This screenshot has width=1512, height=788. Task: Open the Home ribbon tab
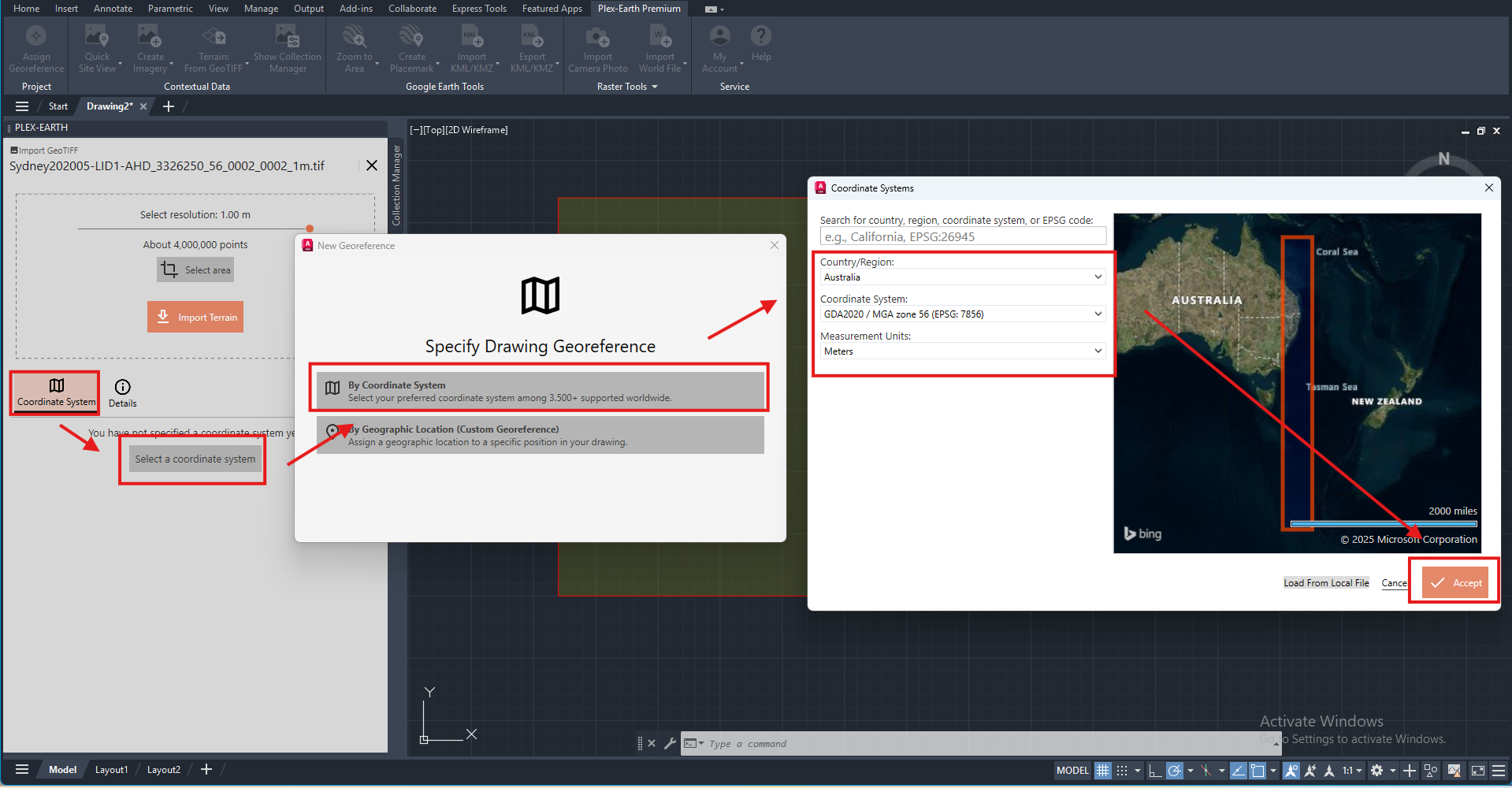click(x=27, y=9)
